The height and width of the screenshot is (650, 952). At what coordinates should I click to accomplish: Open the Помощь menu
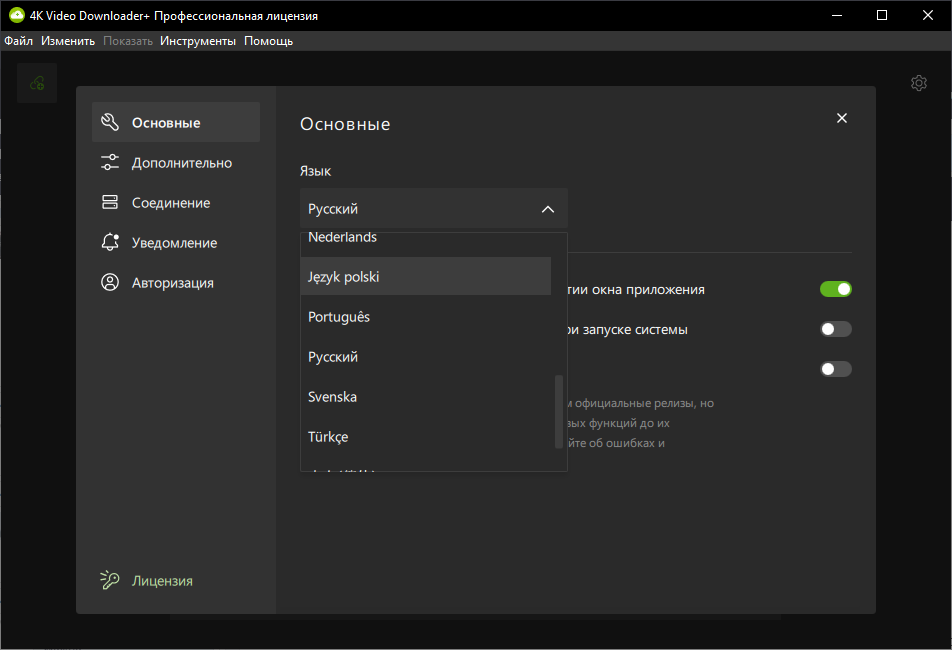coord(268,41)
